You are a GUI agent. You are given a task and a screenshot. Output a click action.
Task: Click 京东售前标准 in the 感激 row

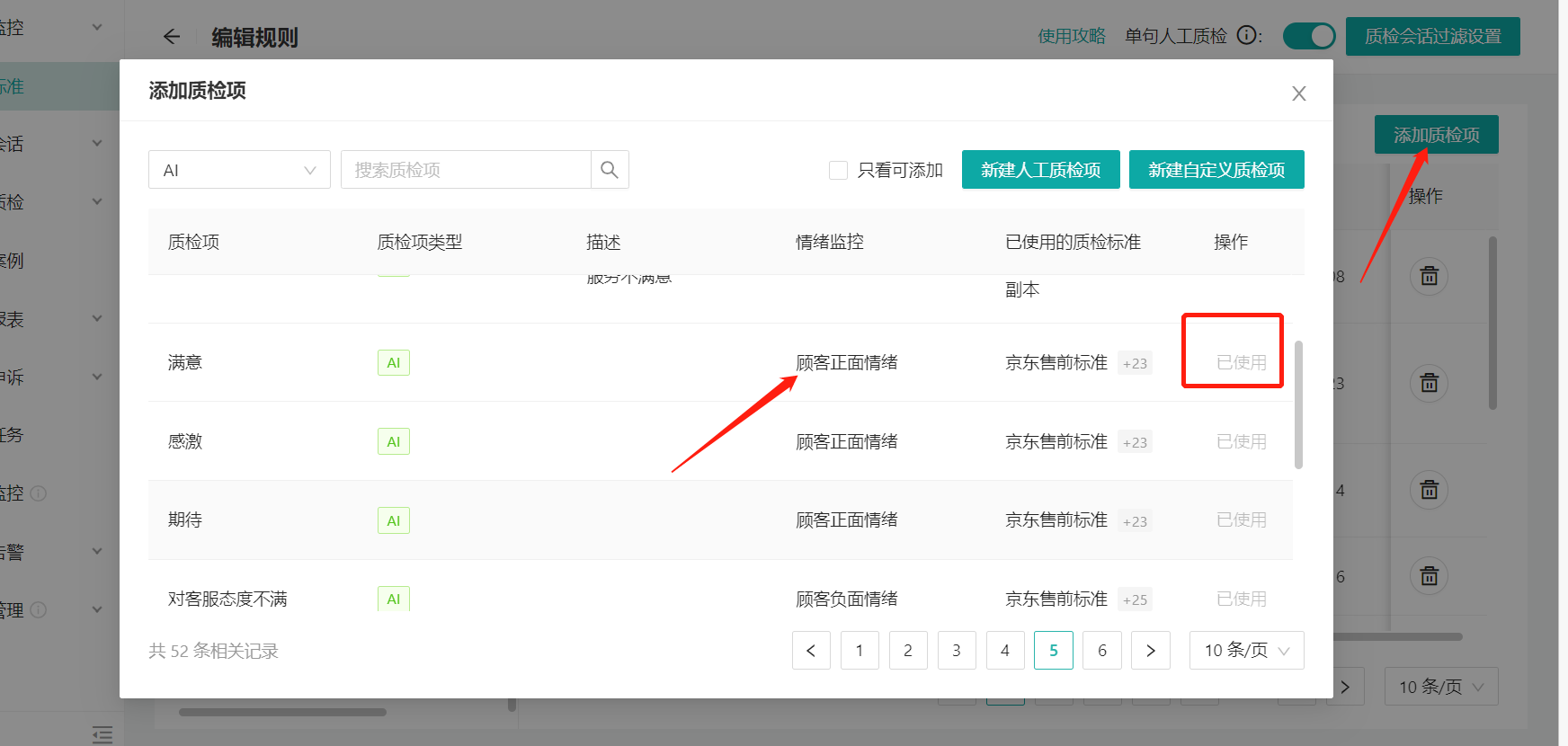[1056, 441]
